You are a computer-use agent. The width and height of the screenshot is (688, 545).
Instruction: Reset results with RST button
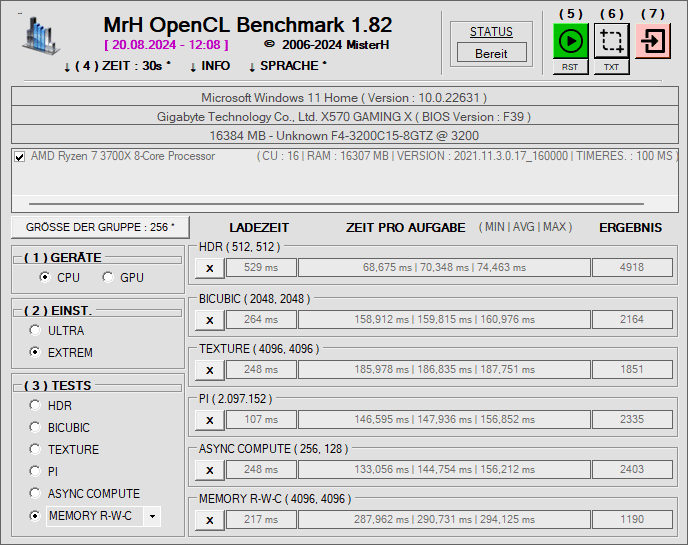[x=570, y=67]
